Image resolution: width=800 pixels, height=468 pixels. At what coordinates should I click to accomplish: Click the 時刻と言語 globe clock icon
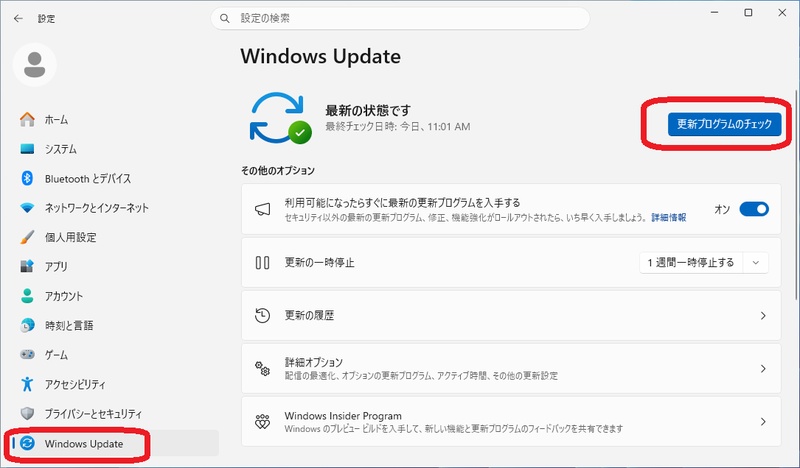click(x=27, y=325)
